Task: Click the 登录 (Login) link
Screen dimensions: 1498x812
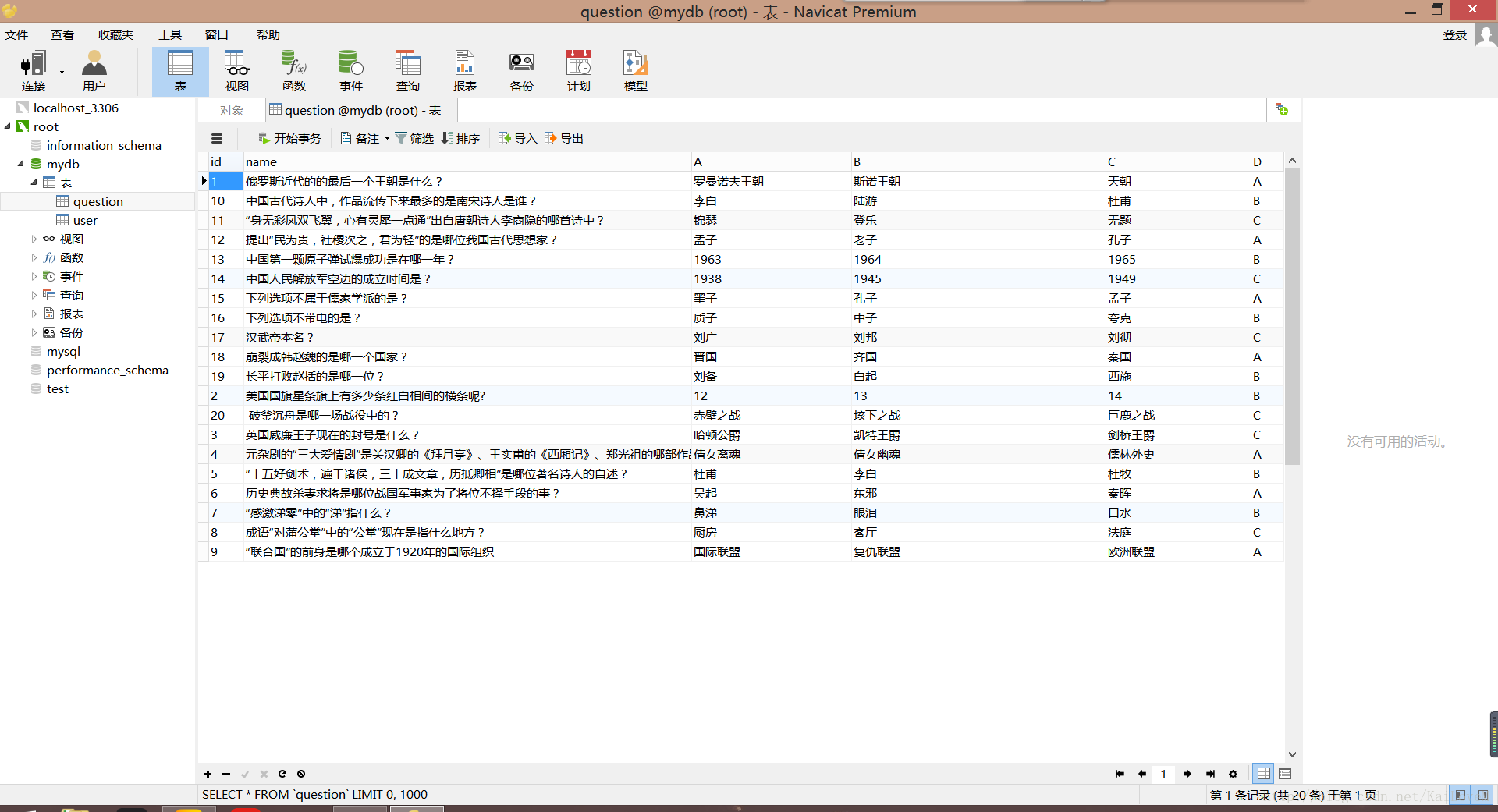Action: (x=1454, y=34)
